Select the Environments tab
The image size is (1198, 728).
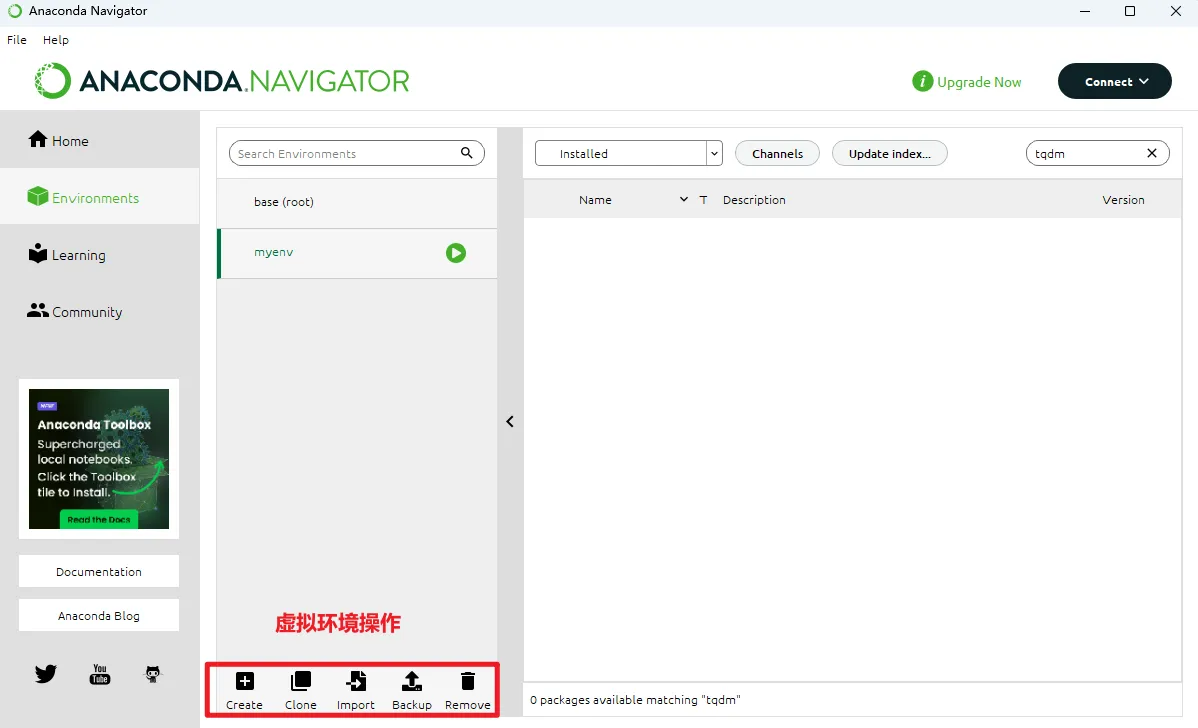99,197
